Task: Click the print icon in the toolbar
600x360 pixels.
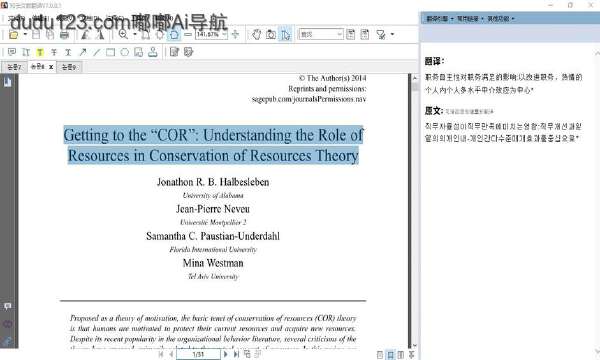Action: coord(64,35)
